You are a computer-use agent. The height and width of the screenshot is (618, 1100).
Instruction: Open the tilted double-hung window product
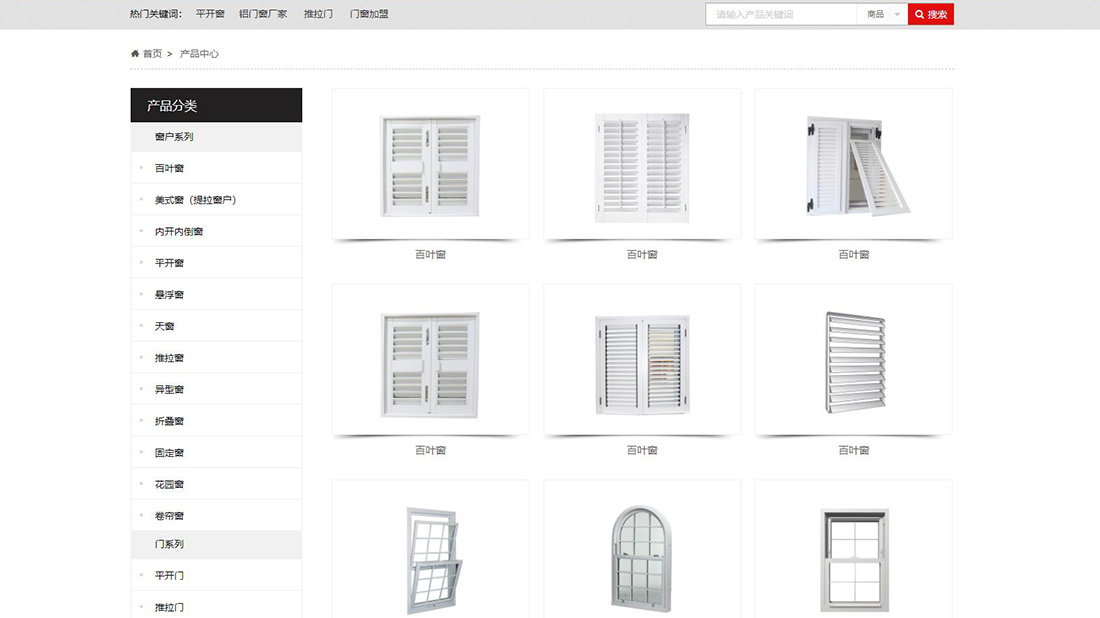(430, 555)
